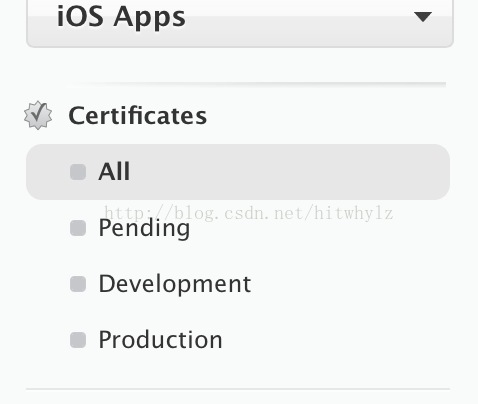Open the Production certificates list
Screen dimensions: 478x404
click(160, 340)
